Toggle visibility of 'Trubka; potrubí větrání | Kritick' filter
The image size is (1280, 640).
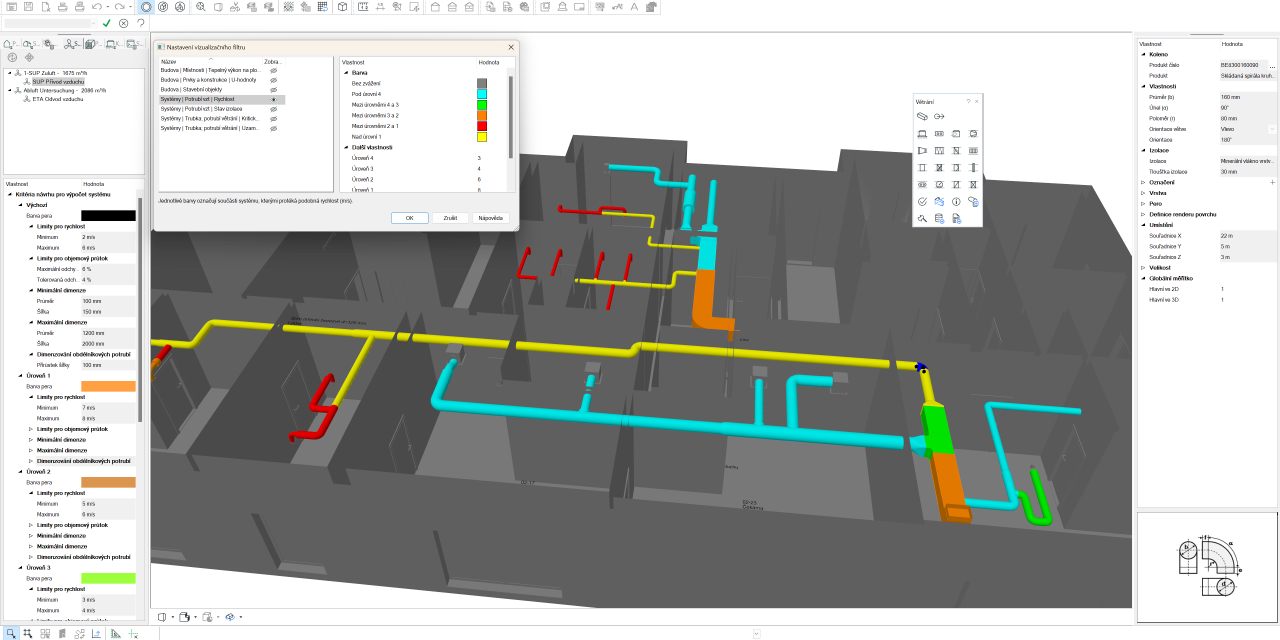coord(273,118)
